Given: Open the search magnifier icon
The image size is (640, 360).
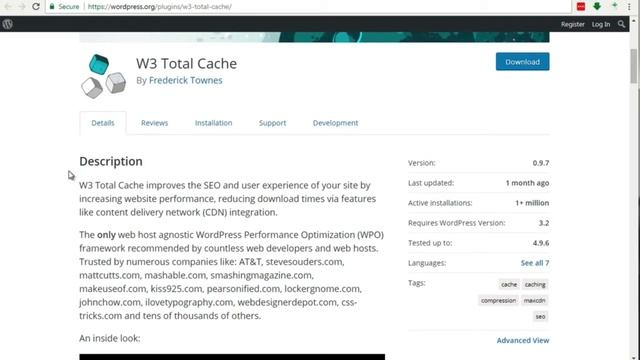Looking at the screenshot, I should (x=621, y=24).
